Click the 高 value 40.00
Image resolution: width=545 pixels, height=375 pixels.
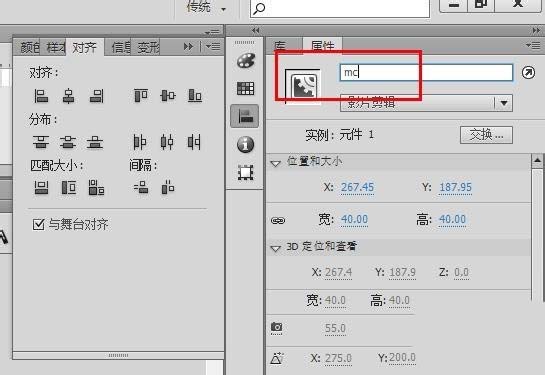tap(452, 220)
